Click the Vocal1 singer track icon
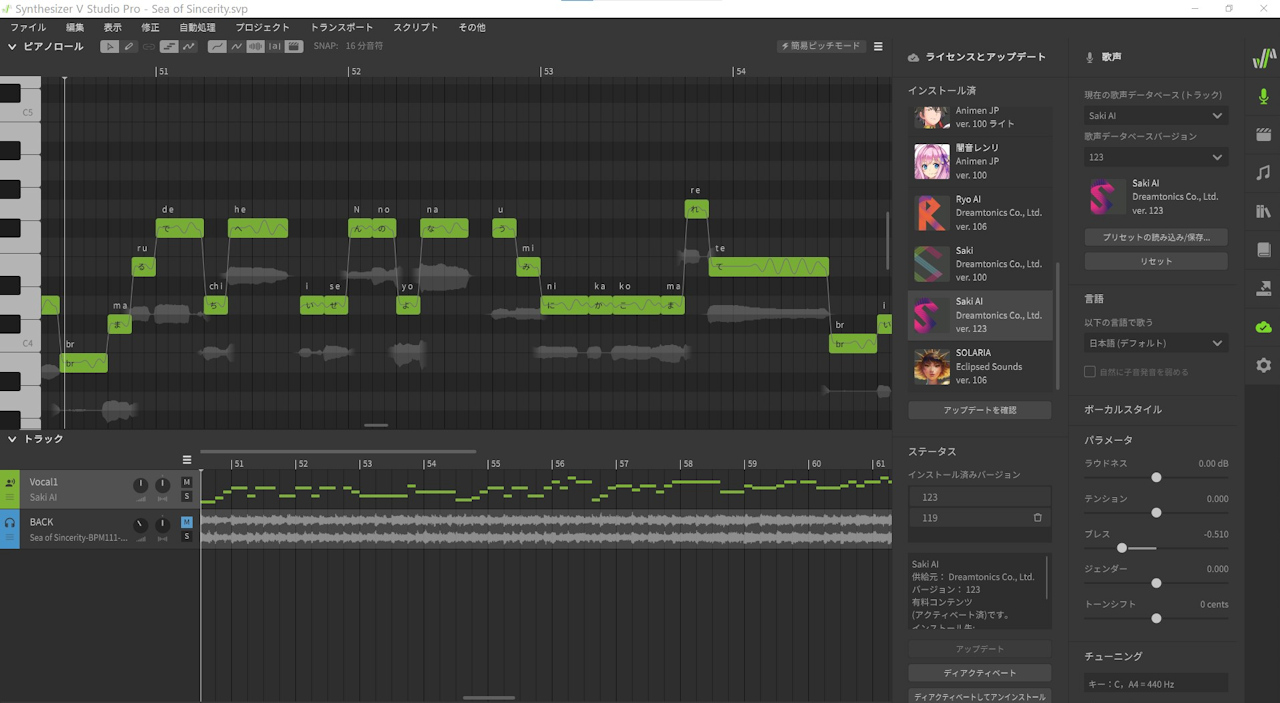This screenshot has height=703, width=1280. coord(10,482)
